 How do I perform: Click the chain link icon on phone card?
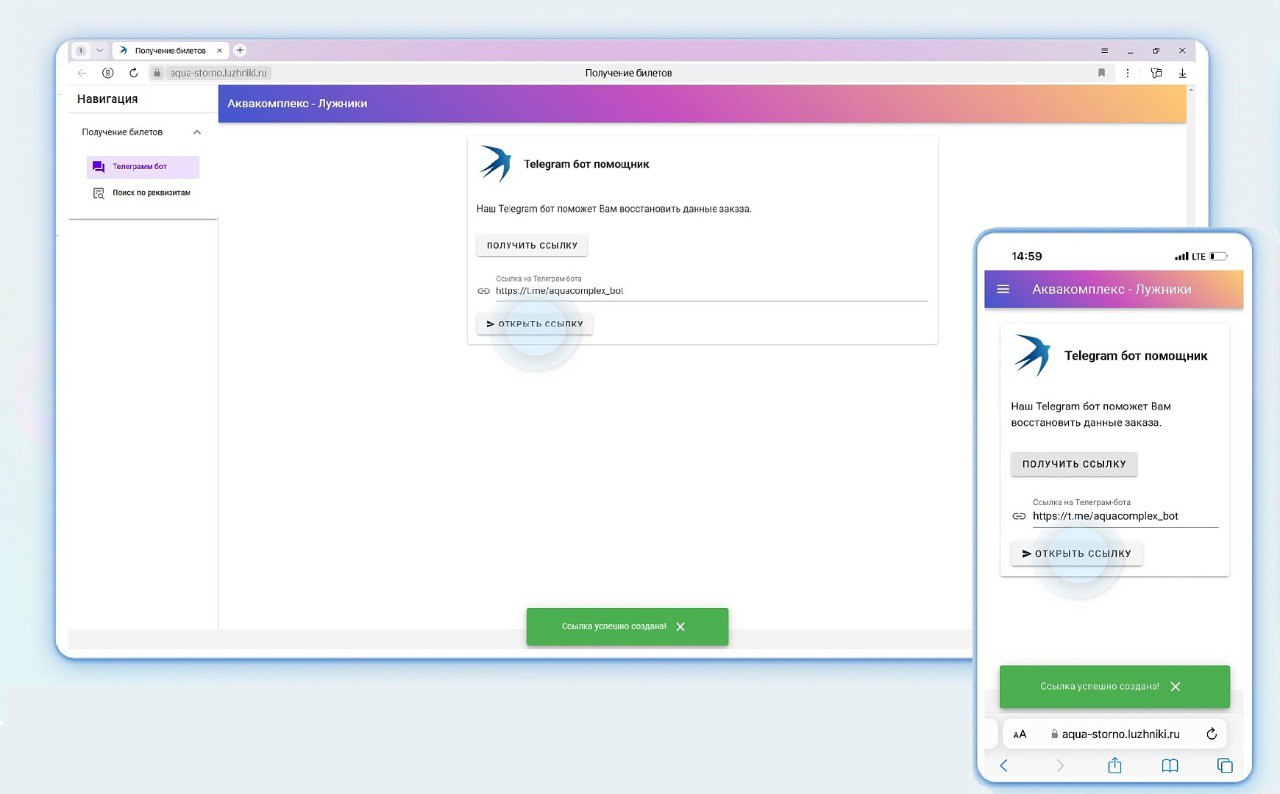tap(1019, 516)
